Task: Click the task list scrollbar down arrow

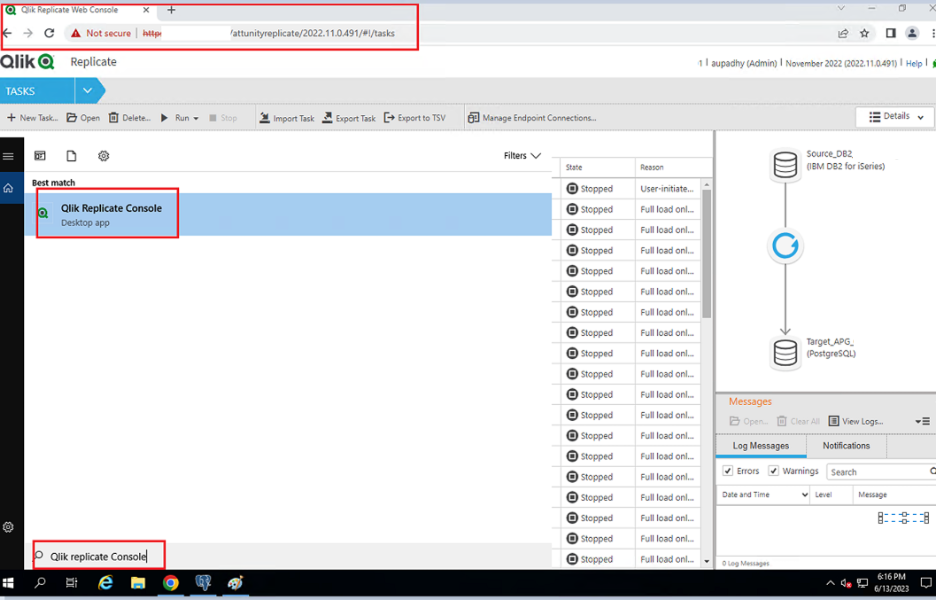Action: point(707,561)
